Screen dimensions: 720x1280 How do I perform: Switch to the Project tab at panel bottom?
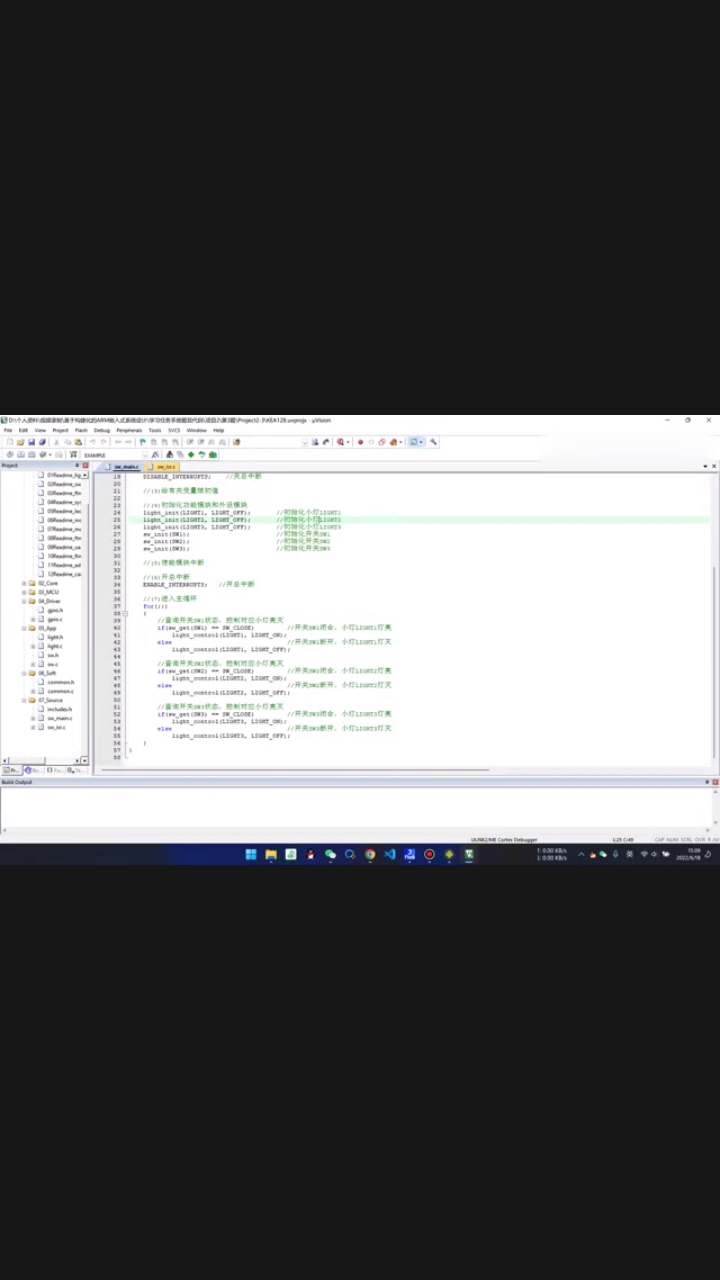10,770
